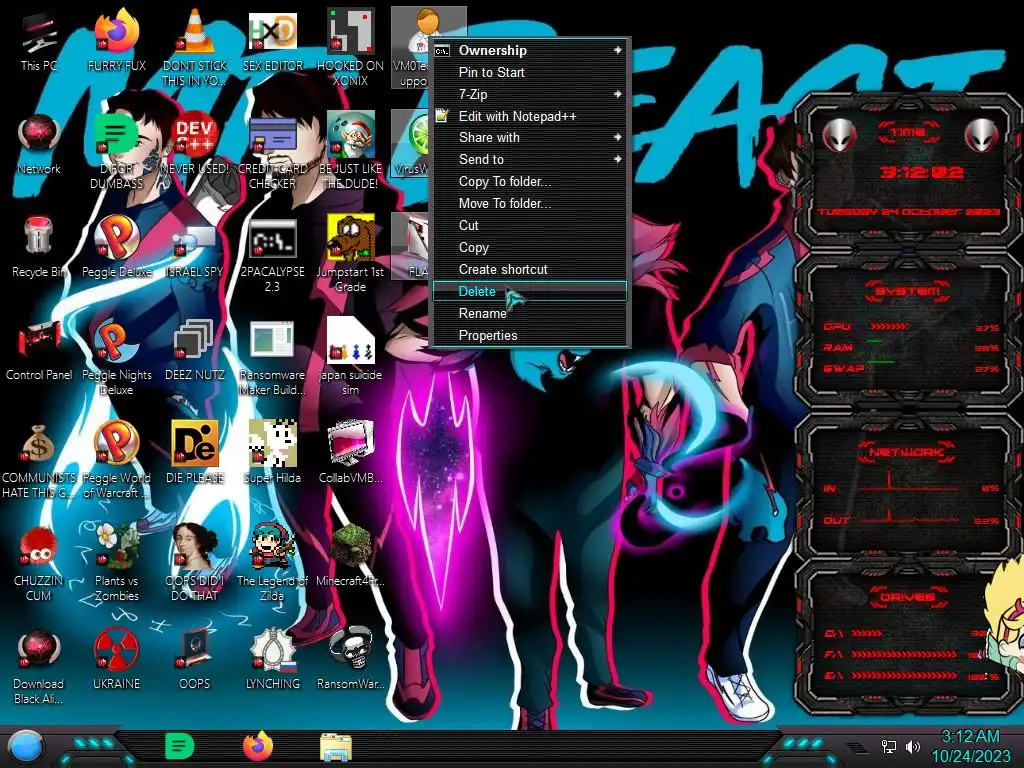The image size is (1024, 768).
Task: Choose Edit with Notepad++
Action: pos(530,116)
